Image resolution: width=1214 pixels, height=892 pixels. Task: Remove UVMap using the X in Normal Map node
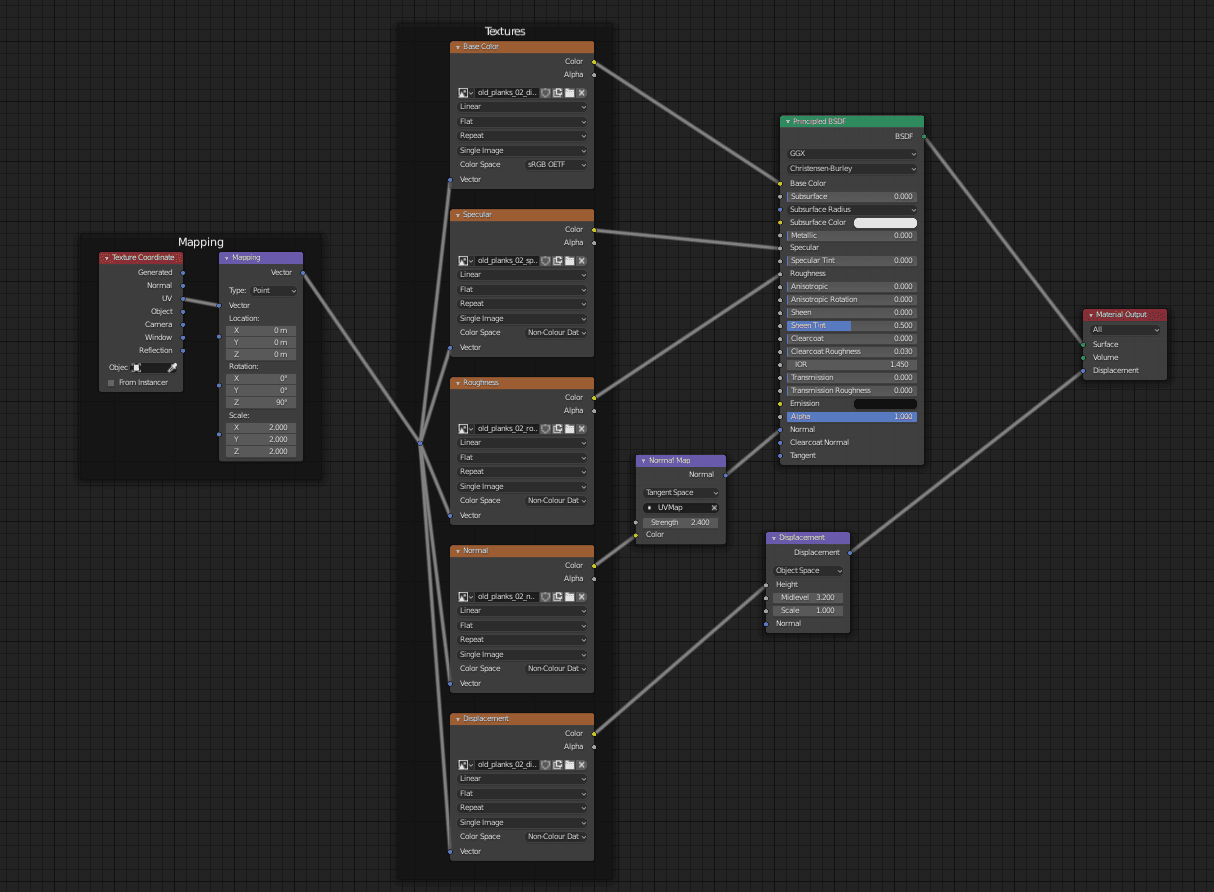(716, 507)
